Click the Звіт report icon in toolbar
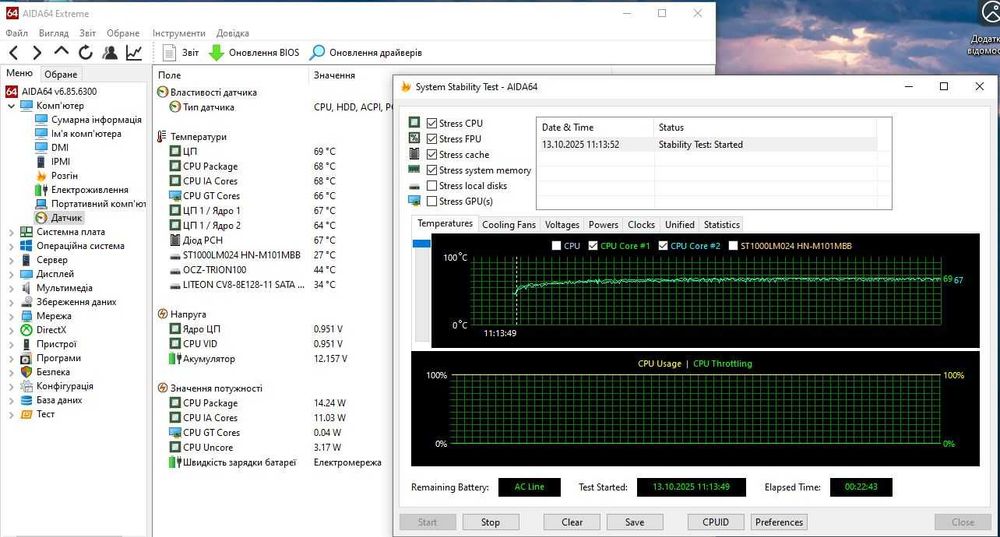 169,52
